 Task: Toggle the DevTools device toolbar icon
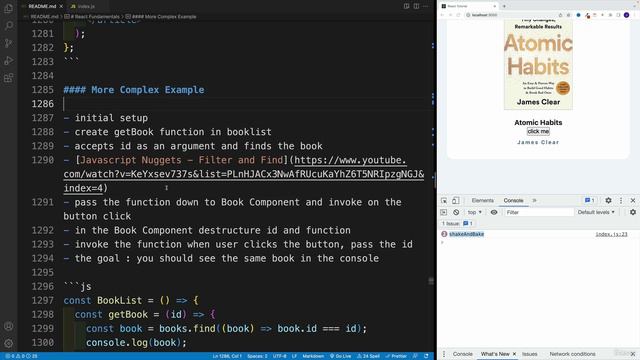(x=456, y=200)
